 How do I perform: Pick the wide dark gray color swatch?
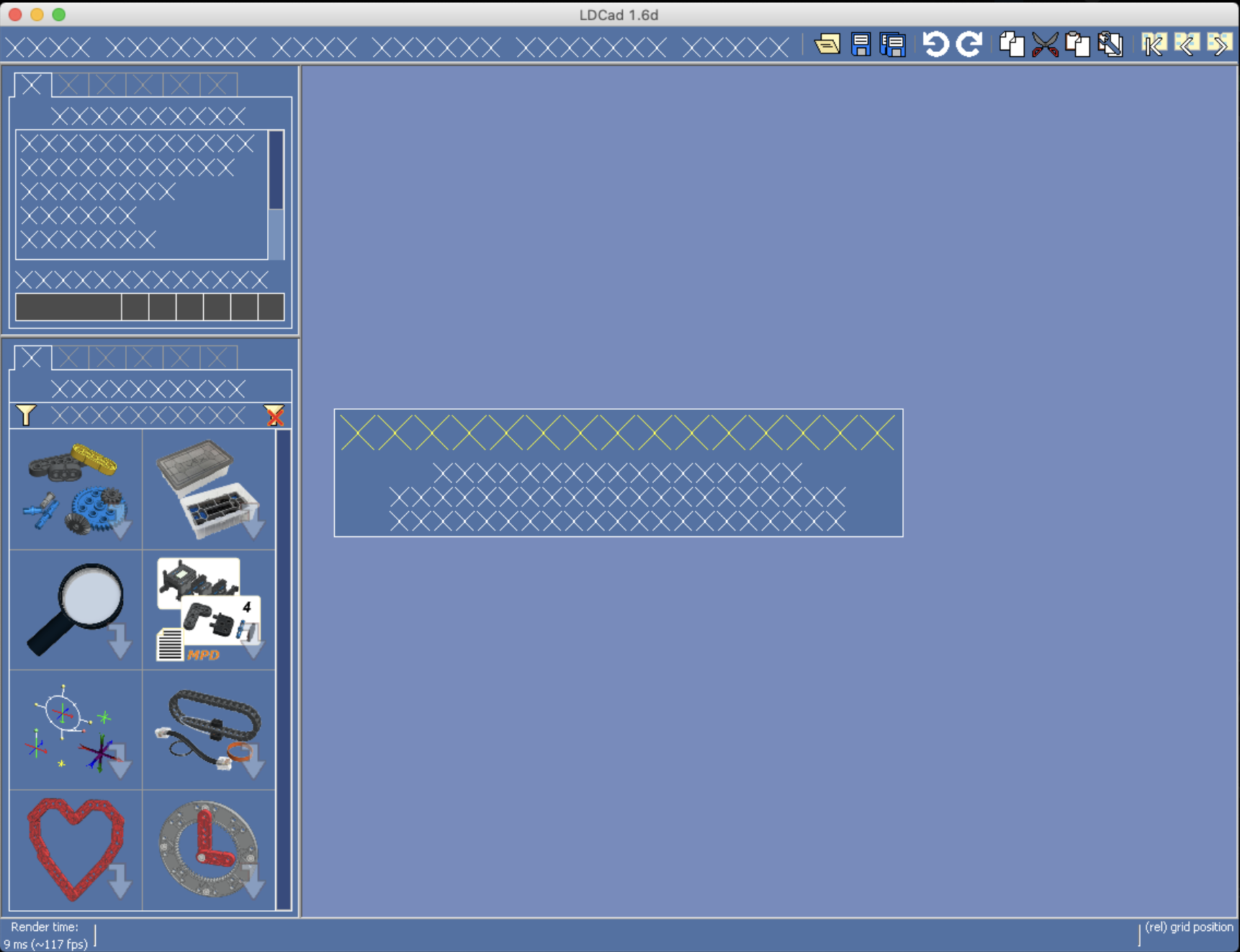(68, 307)
